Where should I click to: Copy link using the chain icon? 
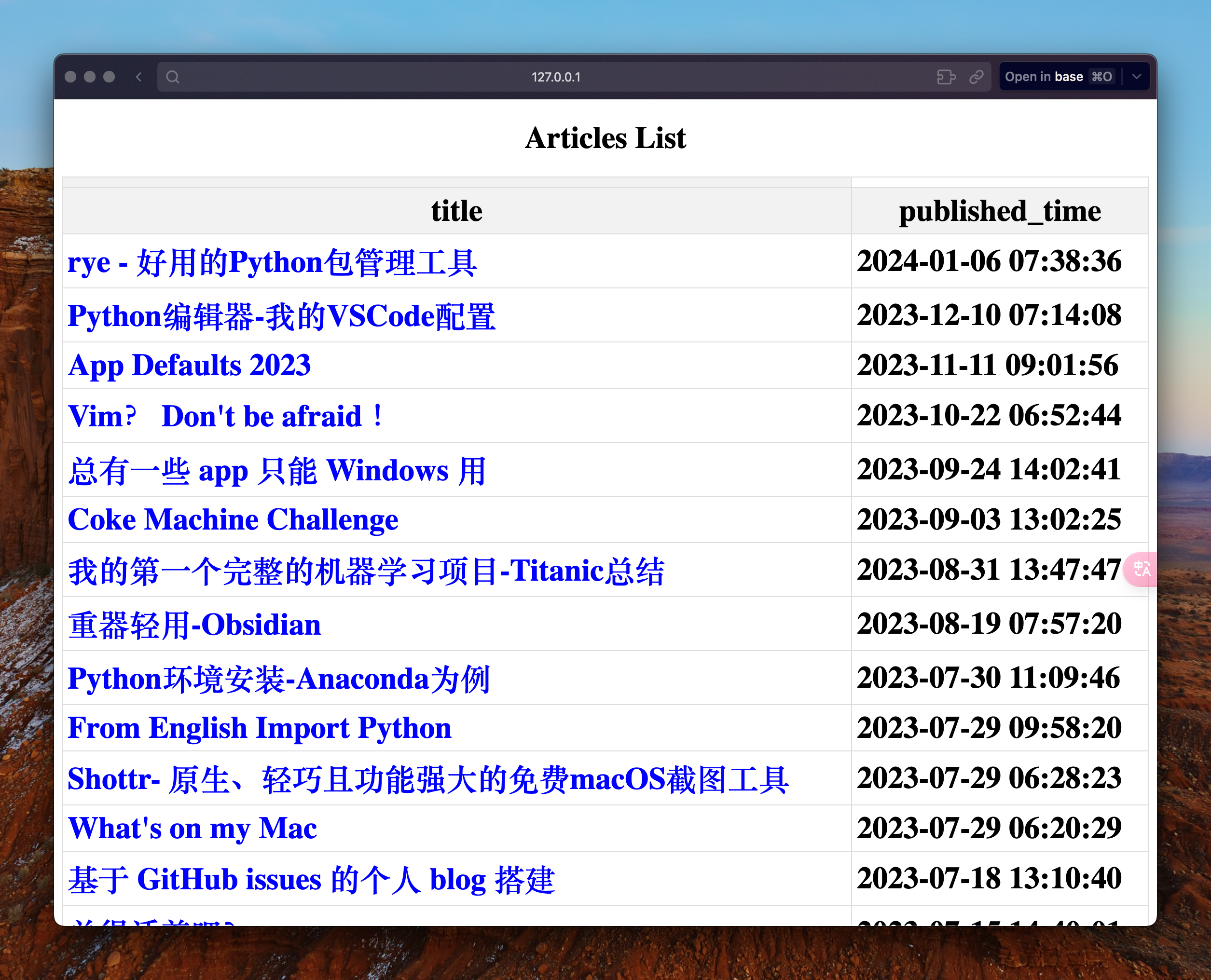977,77
